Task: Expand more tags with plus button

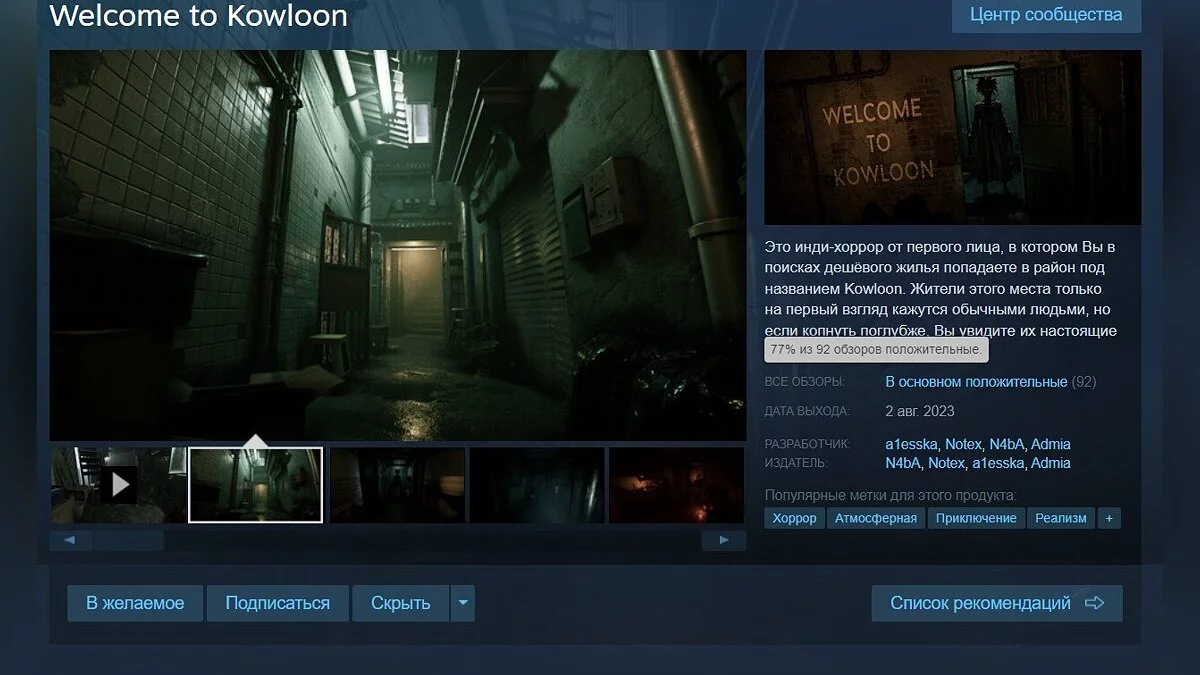Action: click(1108, 518)
